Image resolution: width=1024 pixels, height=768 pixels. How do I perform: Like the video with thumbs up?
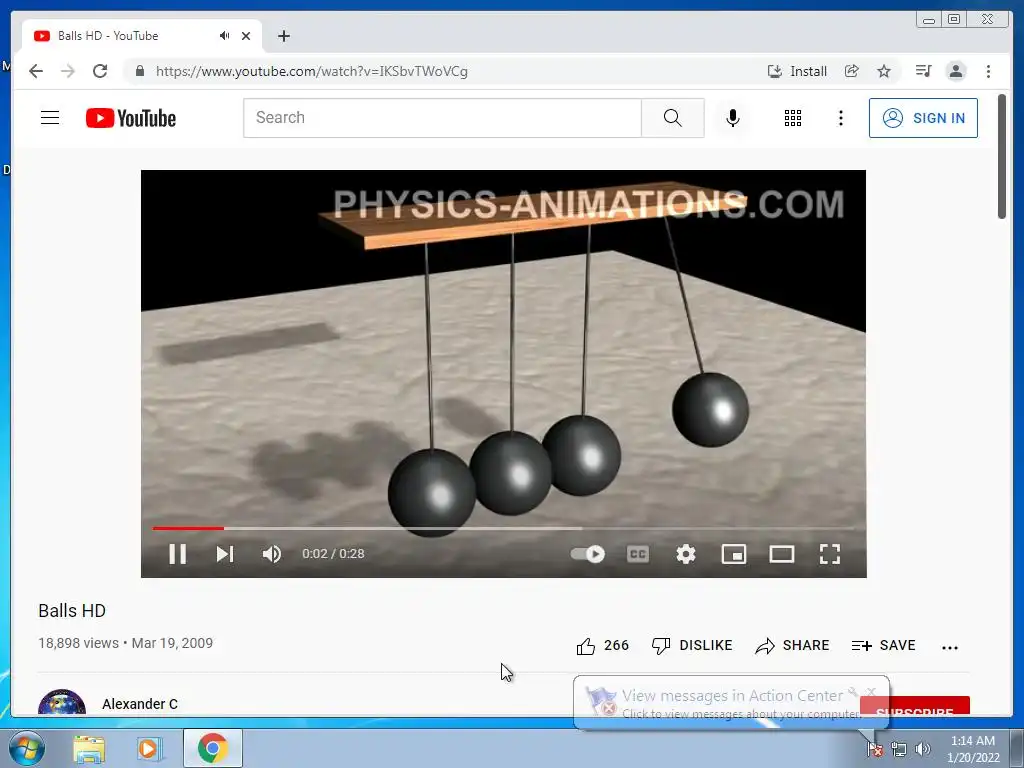pyautogui.click(x=586, y=646)
